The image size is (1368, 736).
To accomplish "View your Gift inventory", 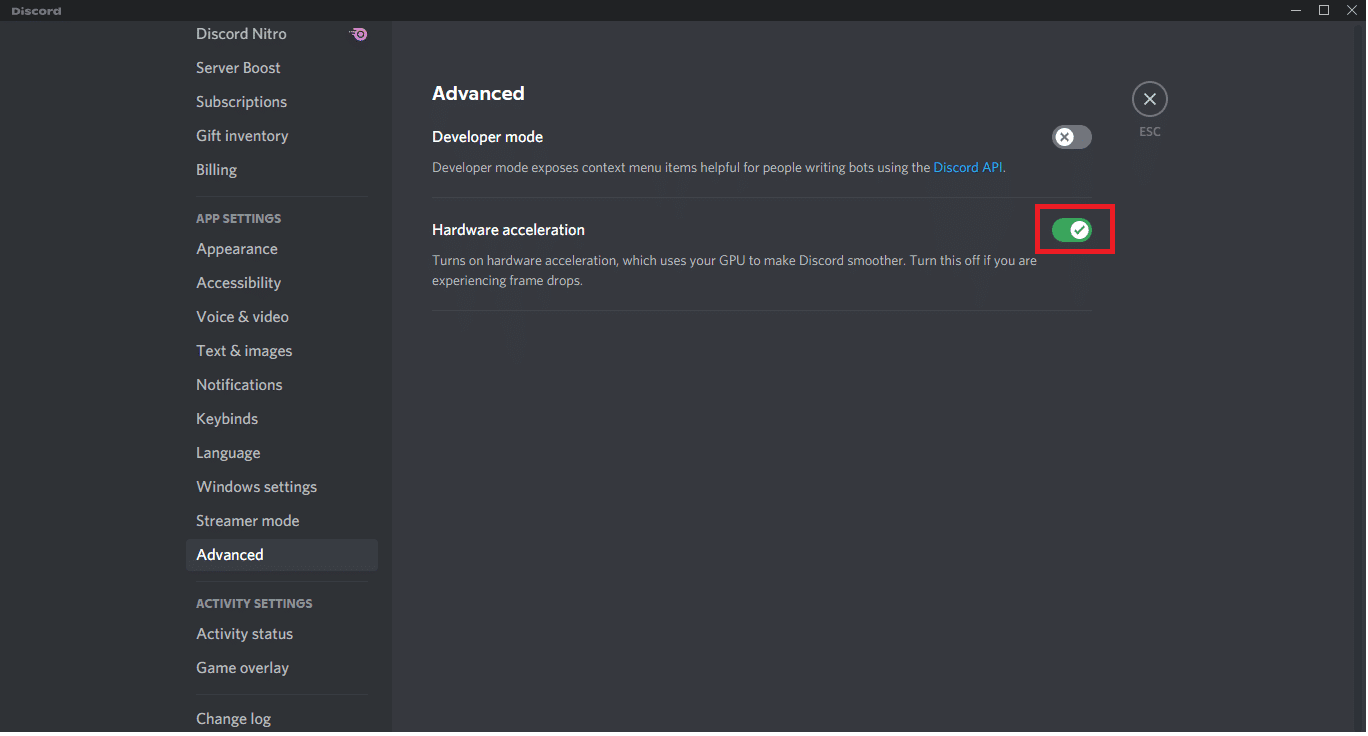I will (x=242, y=135).
